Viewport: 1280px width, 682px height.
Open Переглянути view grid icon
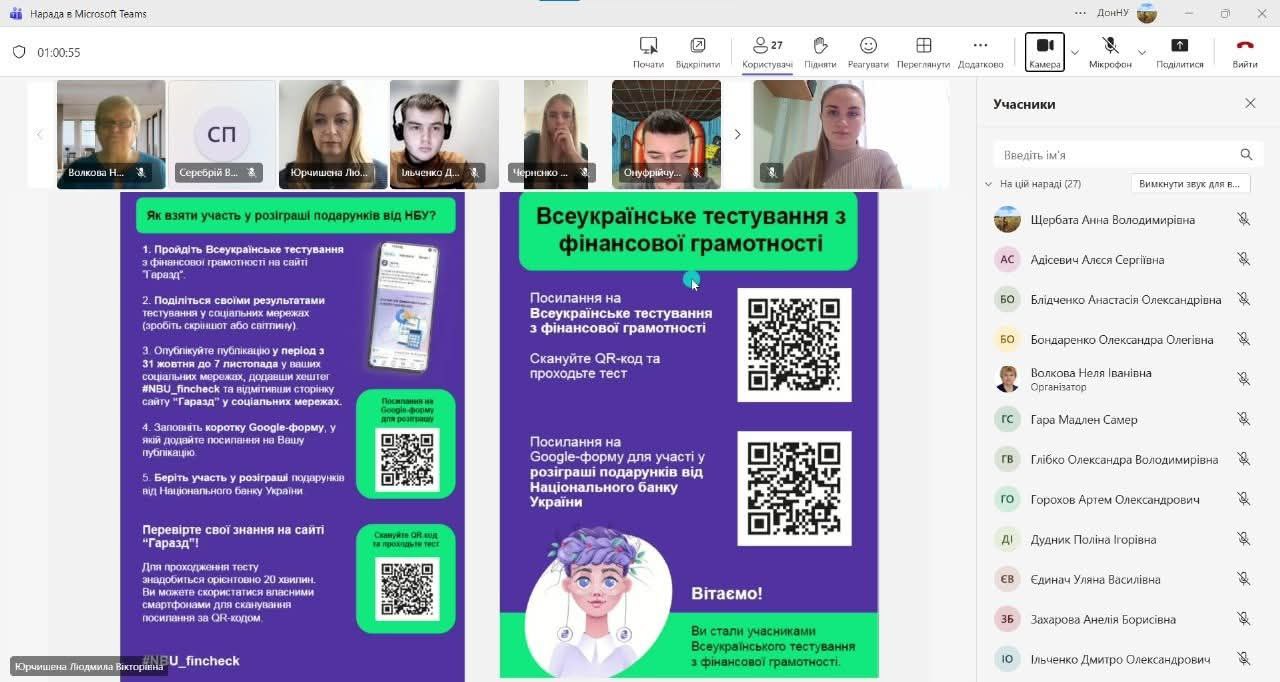click(923, 46)
